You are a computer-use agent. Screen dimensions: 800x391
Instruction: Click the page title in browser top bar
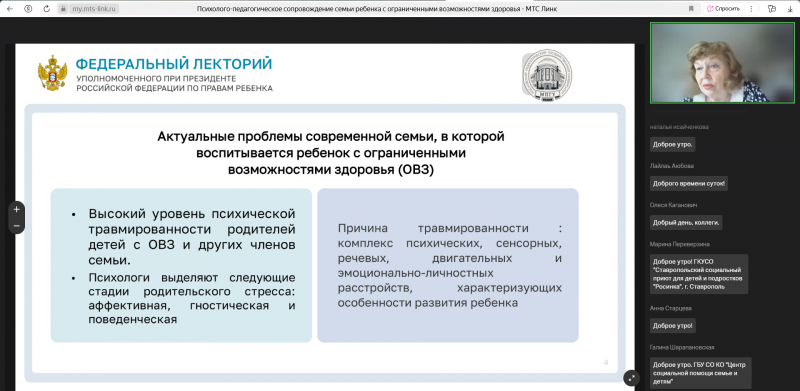click(377, 9)
